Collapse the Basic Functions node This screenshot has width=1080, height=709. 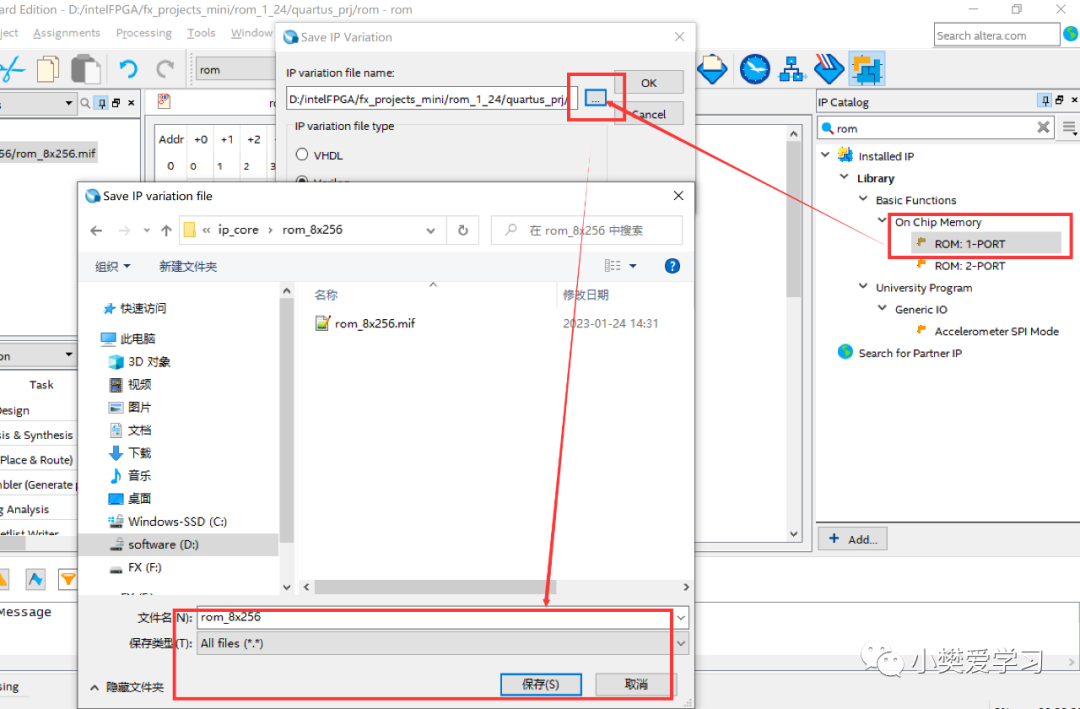pyautogui.click(x=863, y=199)
